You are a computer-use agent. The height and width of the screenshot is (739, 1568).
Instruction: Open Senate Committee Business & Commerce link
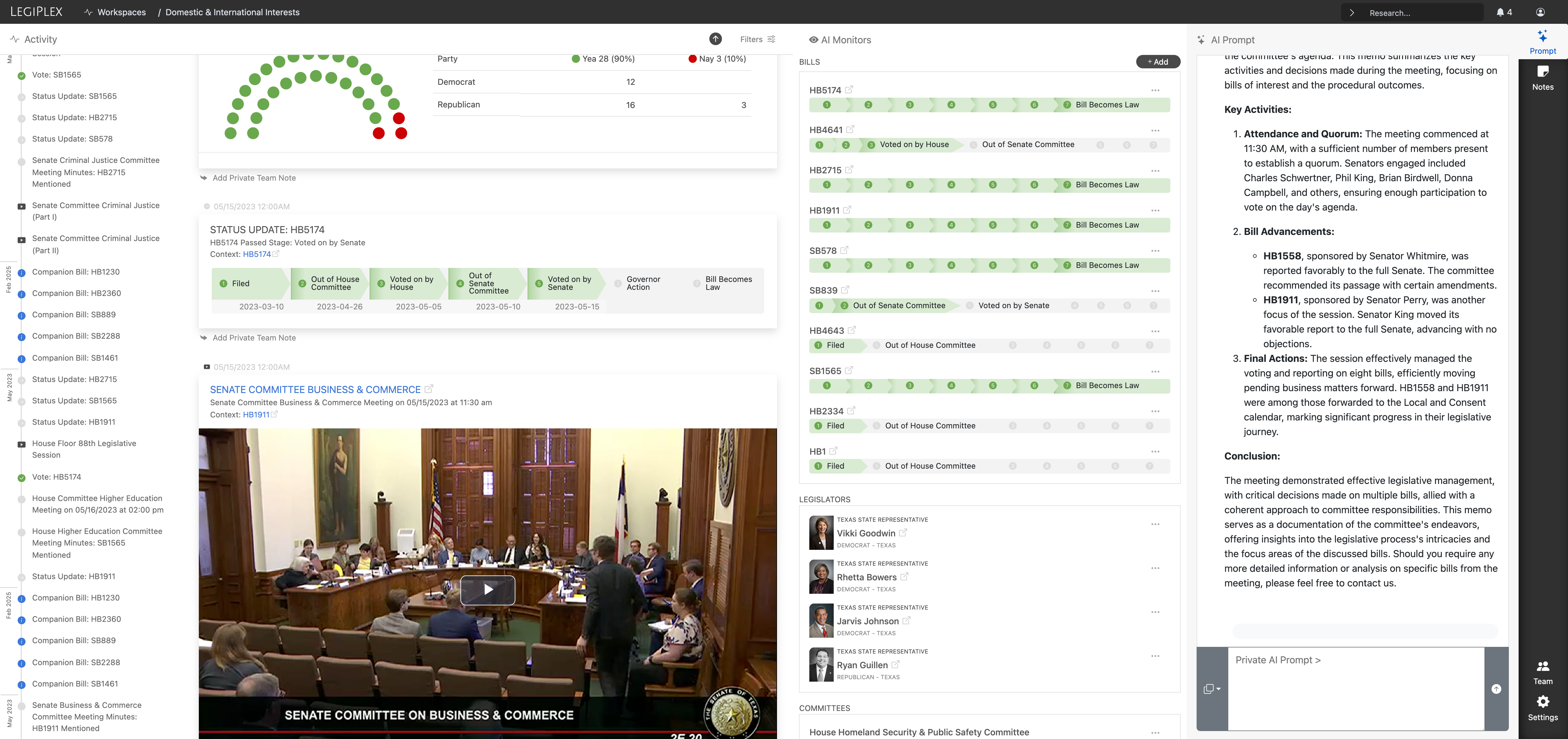315,389
